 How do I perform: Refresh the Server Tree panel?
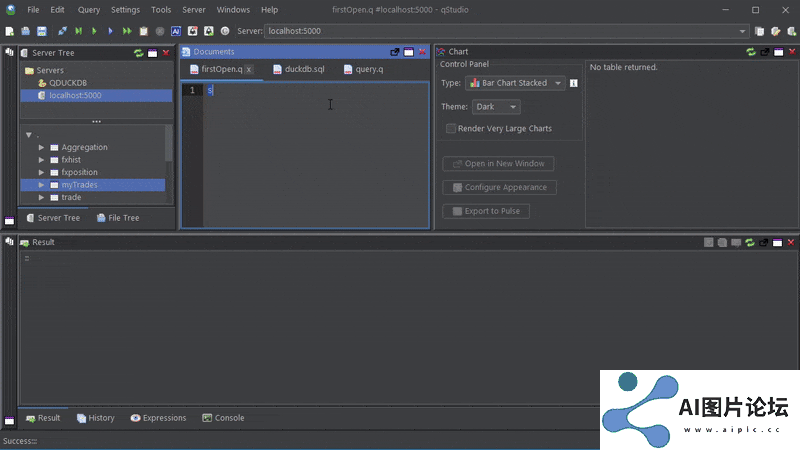point(138,53)
